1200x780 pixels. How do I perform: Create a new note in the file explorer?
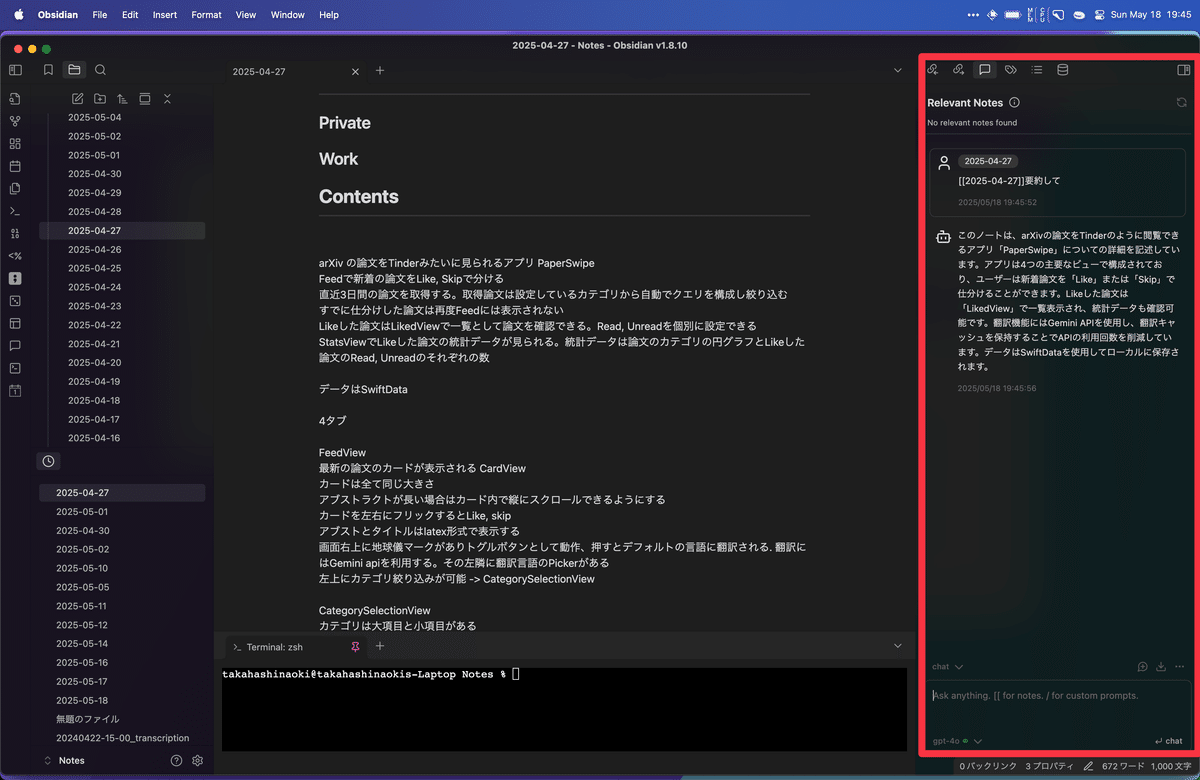[77, 98]
